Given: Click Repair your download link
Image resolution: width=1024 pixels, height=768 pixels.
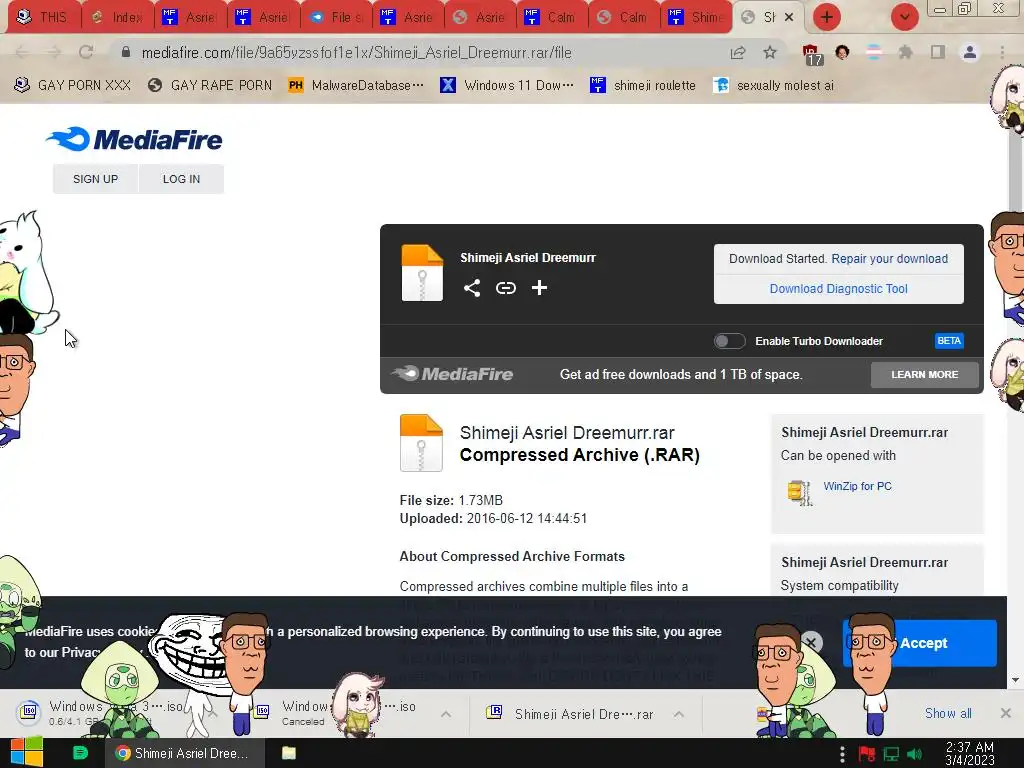Looking at the screenshot, I should coord(889,259).
